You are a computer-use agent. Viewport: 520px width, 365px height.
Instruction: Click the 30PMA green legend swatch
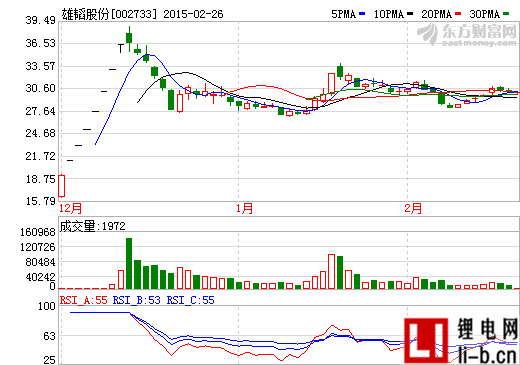coord(506,14)
